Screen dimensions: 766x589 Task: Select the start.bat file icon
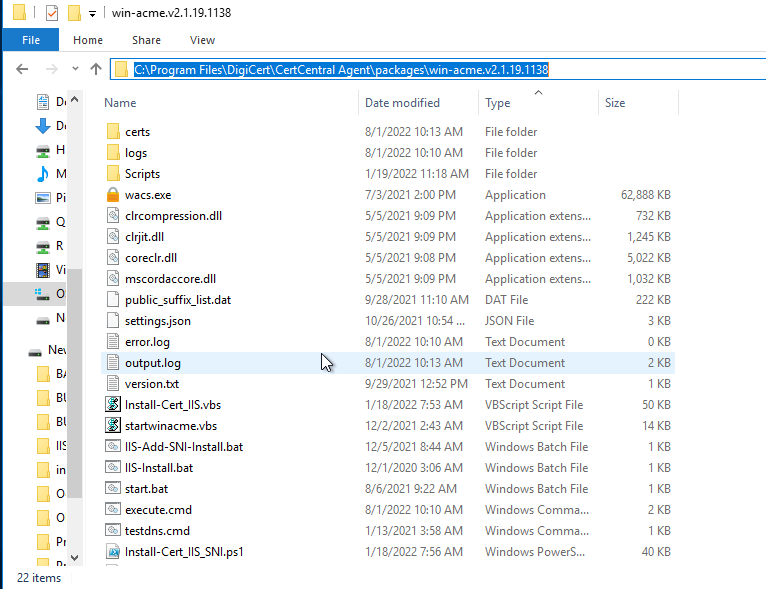pyautogui.click(x=113, y=488)
